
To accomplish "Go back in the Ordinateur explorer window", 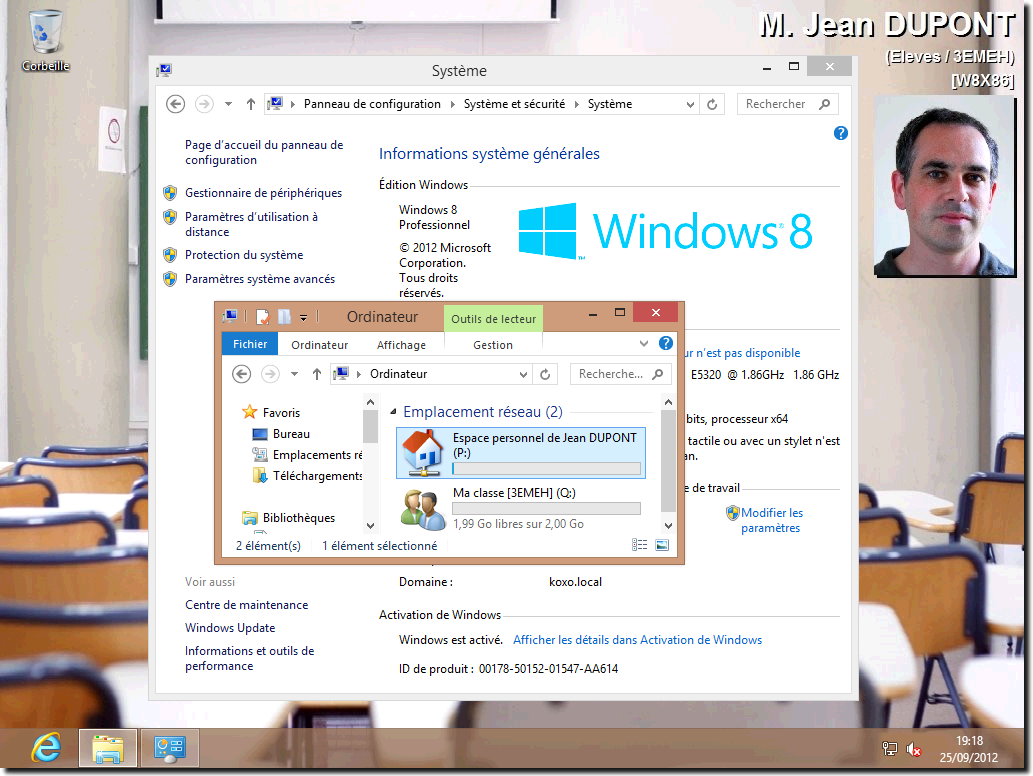I will 242,374.
